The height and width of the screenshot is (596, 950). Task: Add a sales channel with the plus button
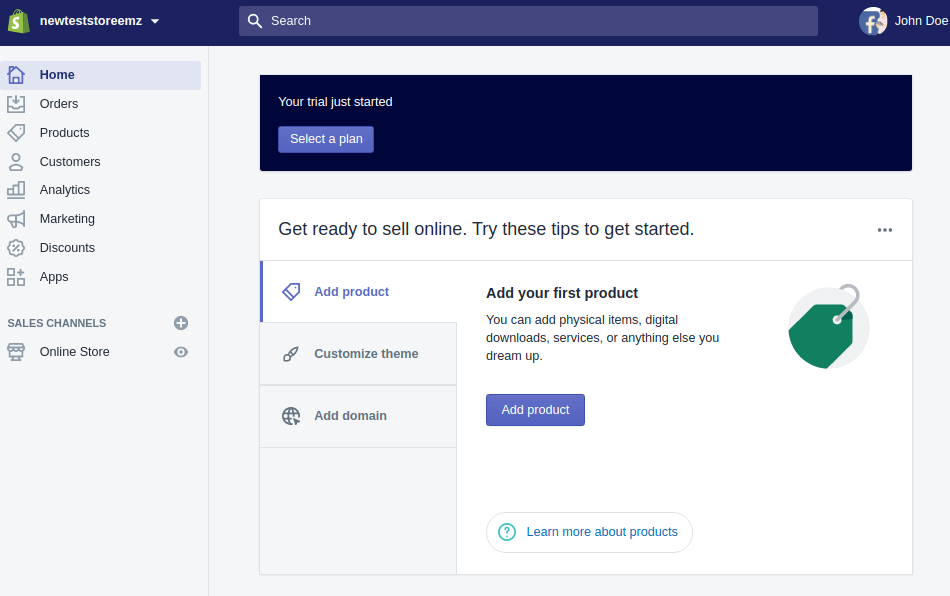(x=181, y=323)
